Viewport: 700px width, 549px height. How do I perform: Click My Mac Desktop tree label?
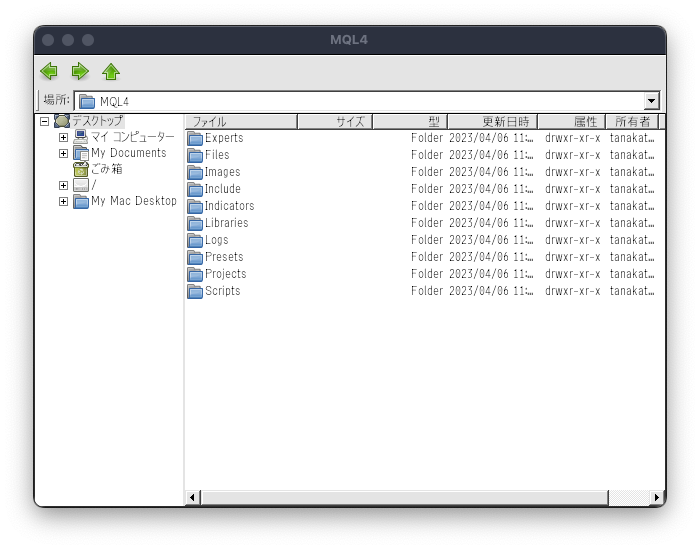(x=134, y=201)
